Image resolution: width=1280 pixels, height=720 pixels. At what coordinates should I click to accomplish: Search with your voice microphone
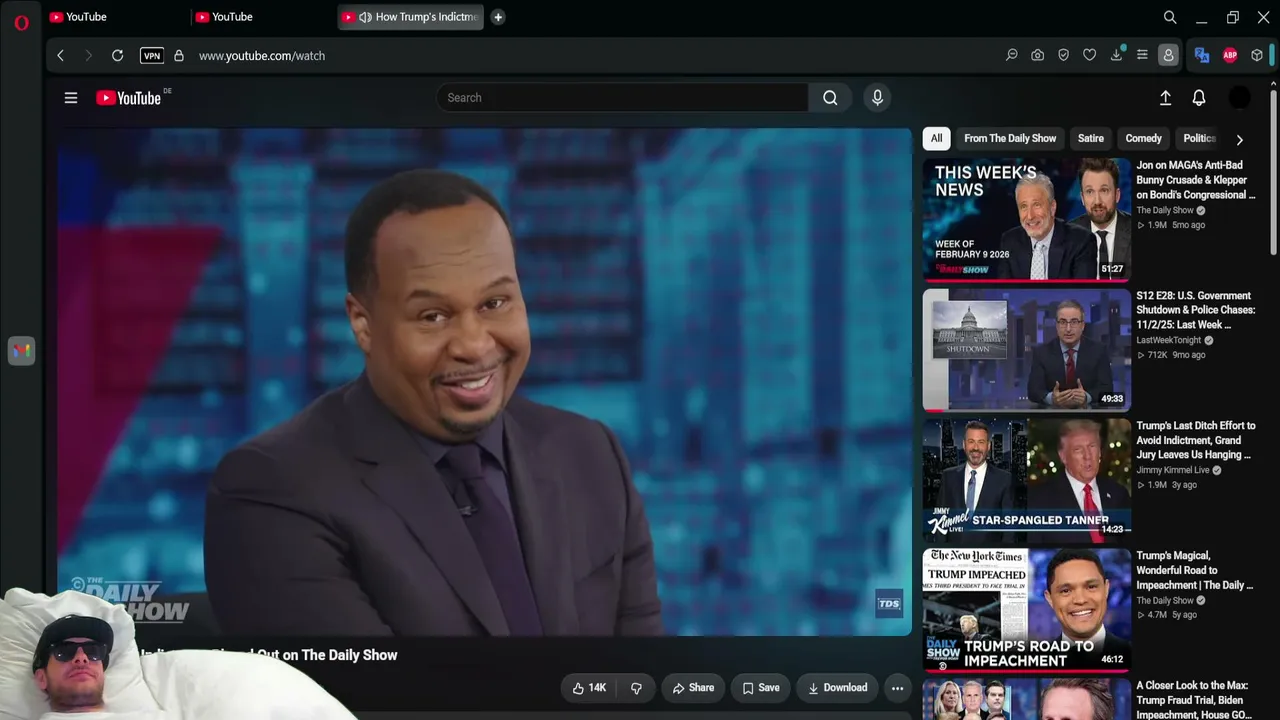tap(877, 98)
